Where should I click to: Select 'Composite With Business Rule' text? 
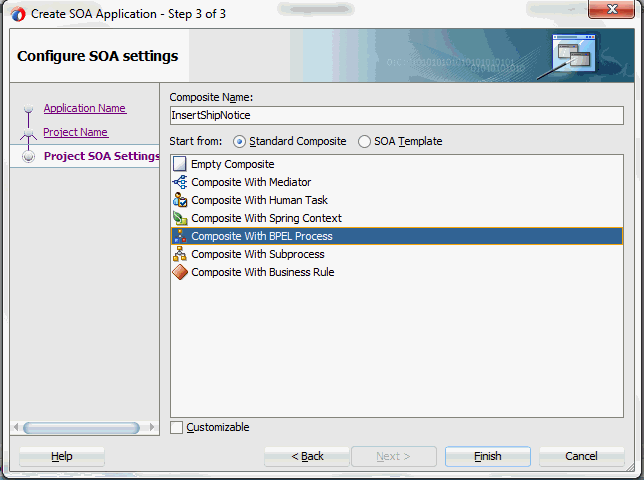(262, 273)
